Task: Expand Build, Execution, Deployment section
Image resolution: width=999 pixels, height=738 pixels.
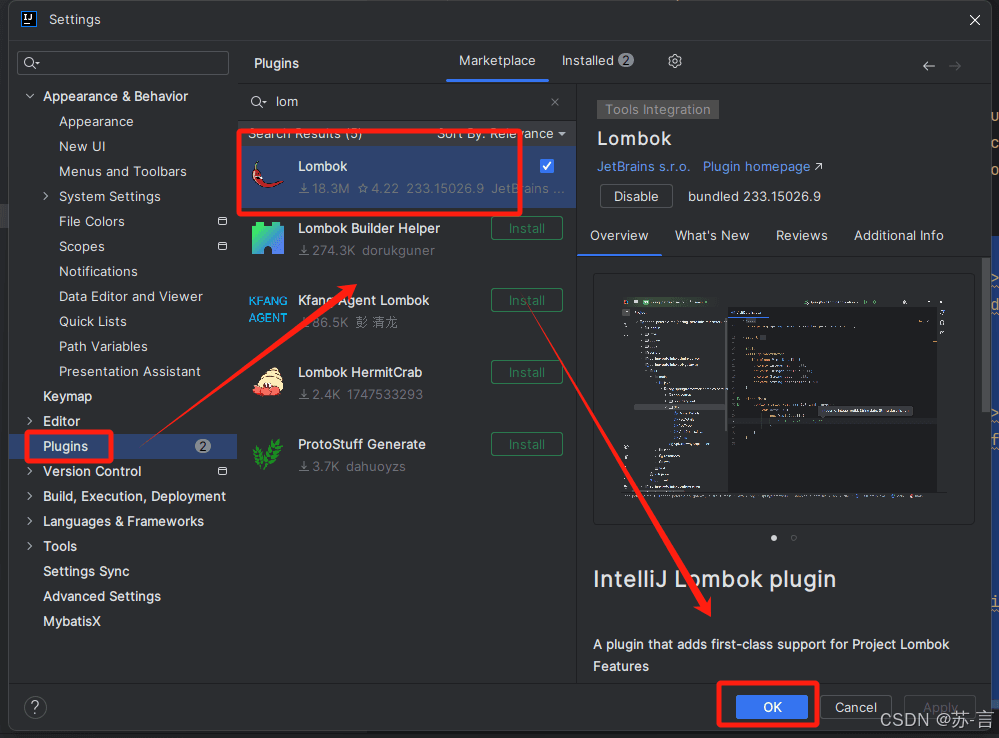Action: point(30,496)
